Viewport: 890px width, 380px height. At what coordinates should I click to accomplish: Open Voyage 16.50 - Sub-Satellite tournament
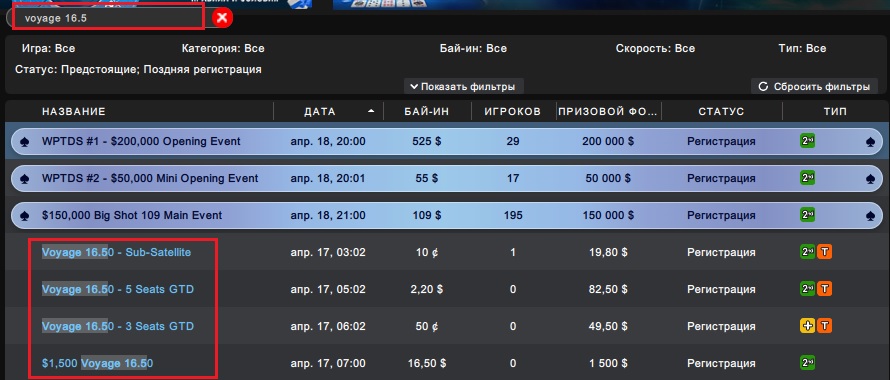point(116,252)
